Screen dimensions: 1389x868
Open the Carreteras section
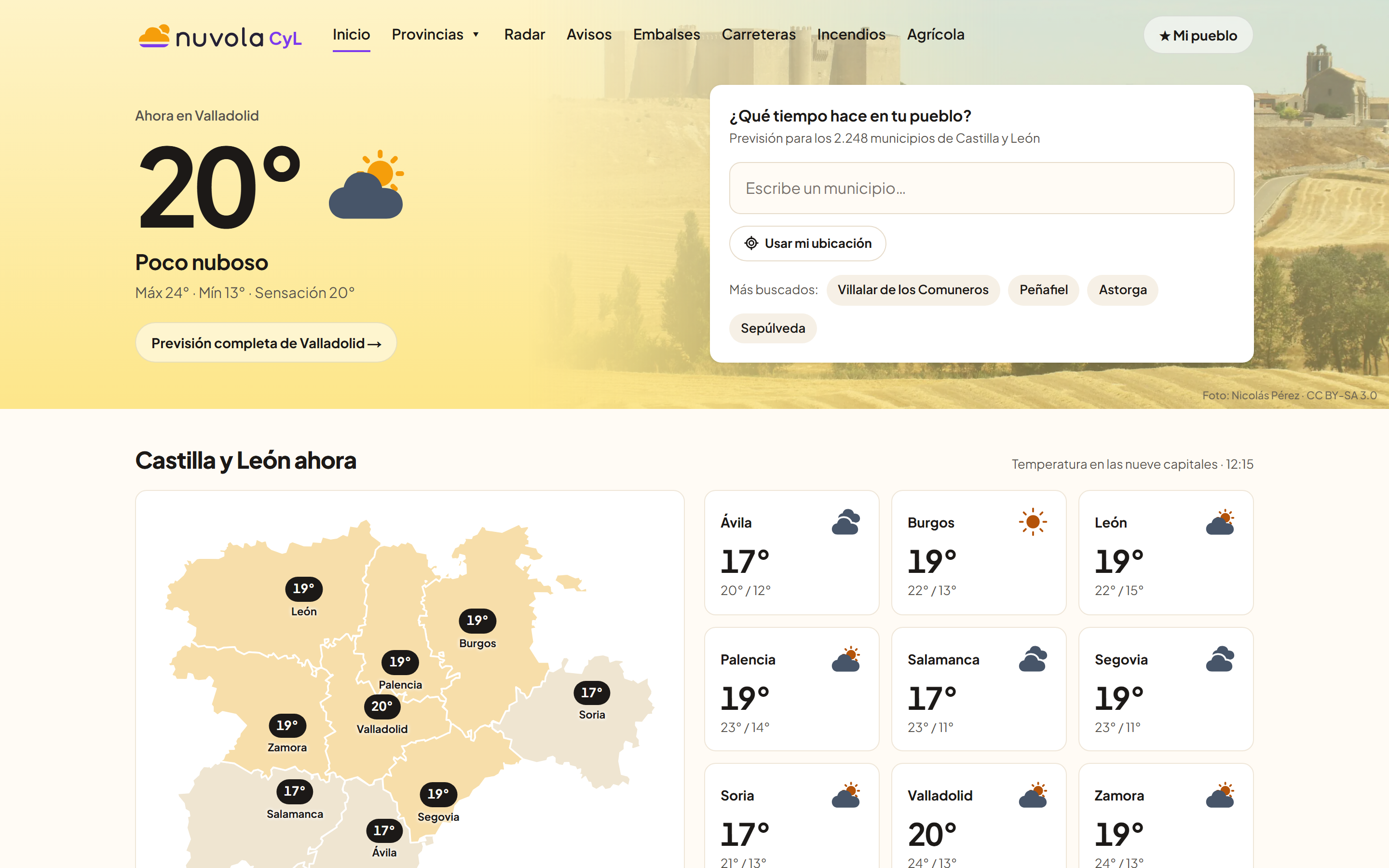click(758, 34)
